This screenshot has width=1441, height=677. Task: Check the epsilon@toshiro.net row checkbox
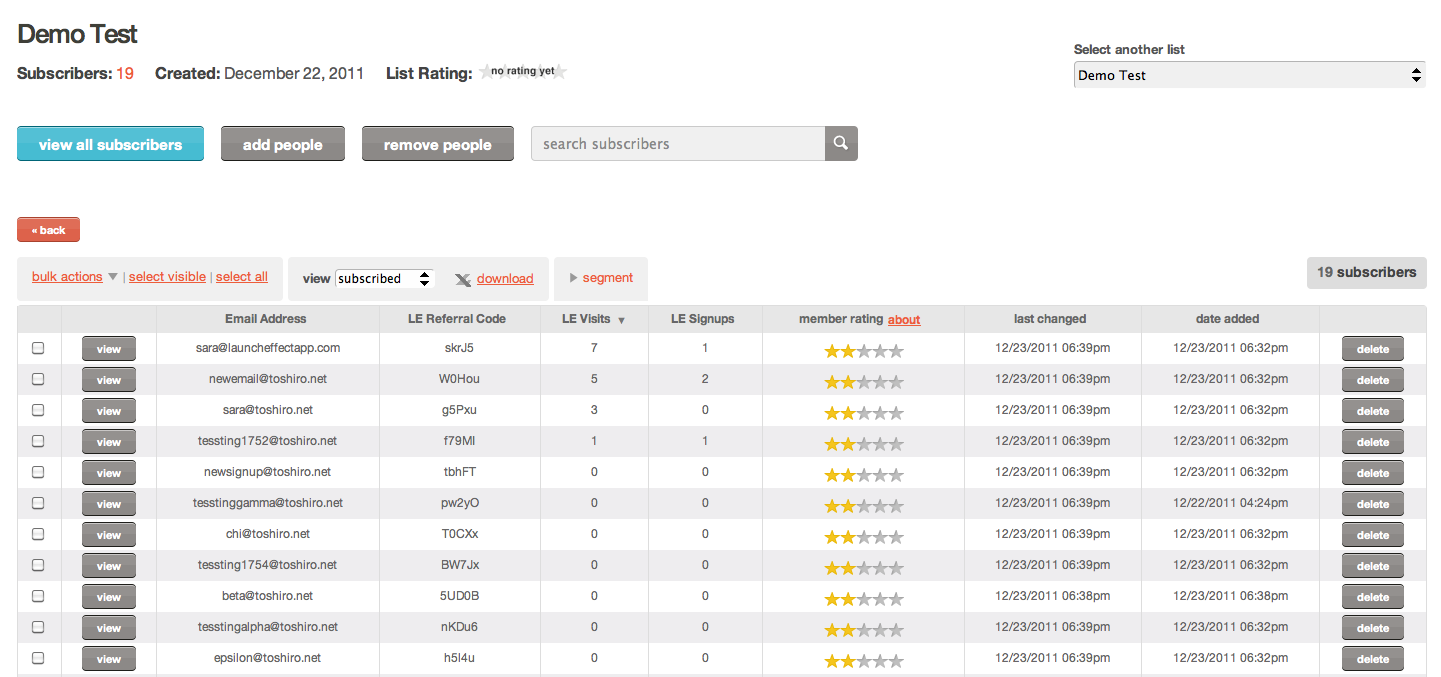38,658
